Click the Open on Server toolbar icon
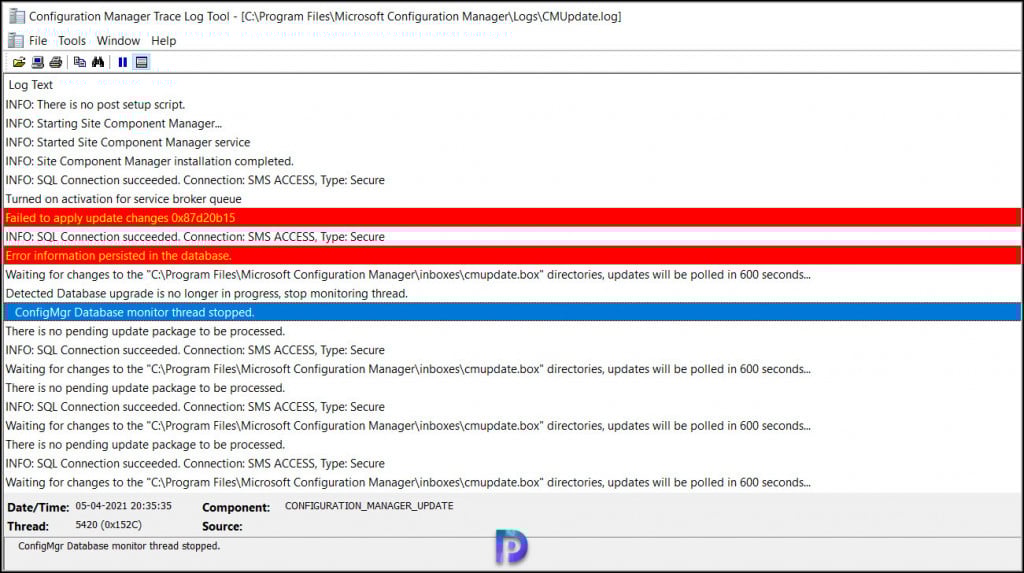The height and width of the screenshot is (573, 1024). pos(38,62)
